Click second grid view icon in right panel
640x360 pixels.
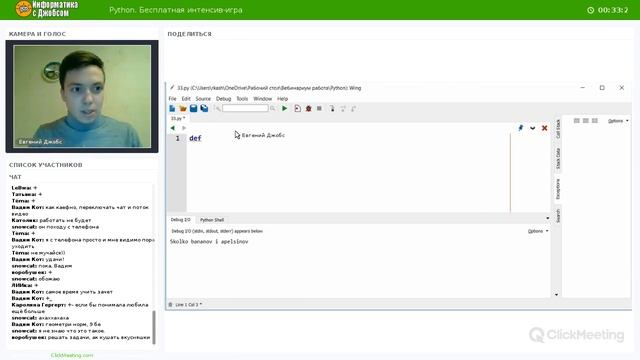[x=586, y=121]
